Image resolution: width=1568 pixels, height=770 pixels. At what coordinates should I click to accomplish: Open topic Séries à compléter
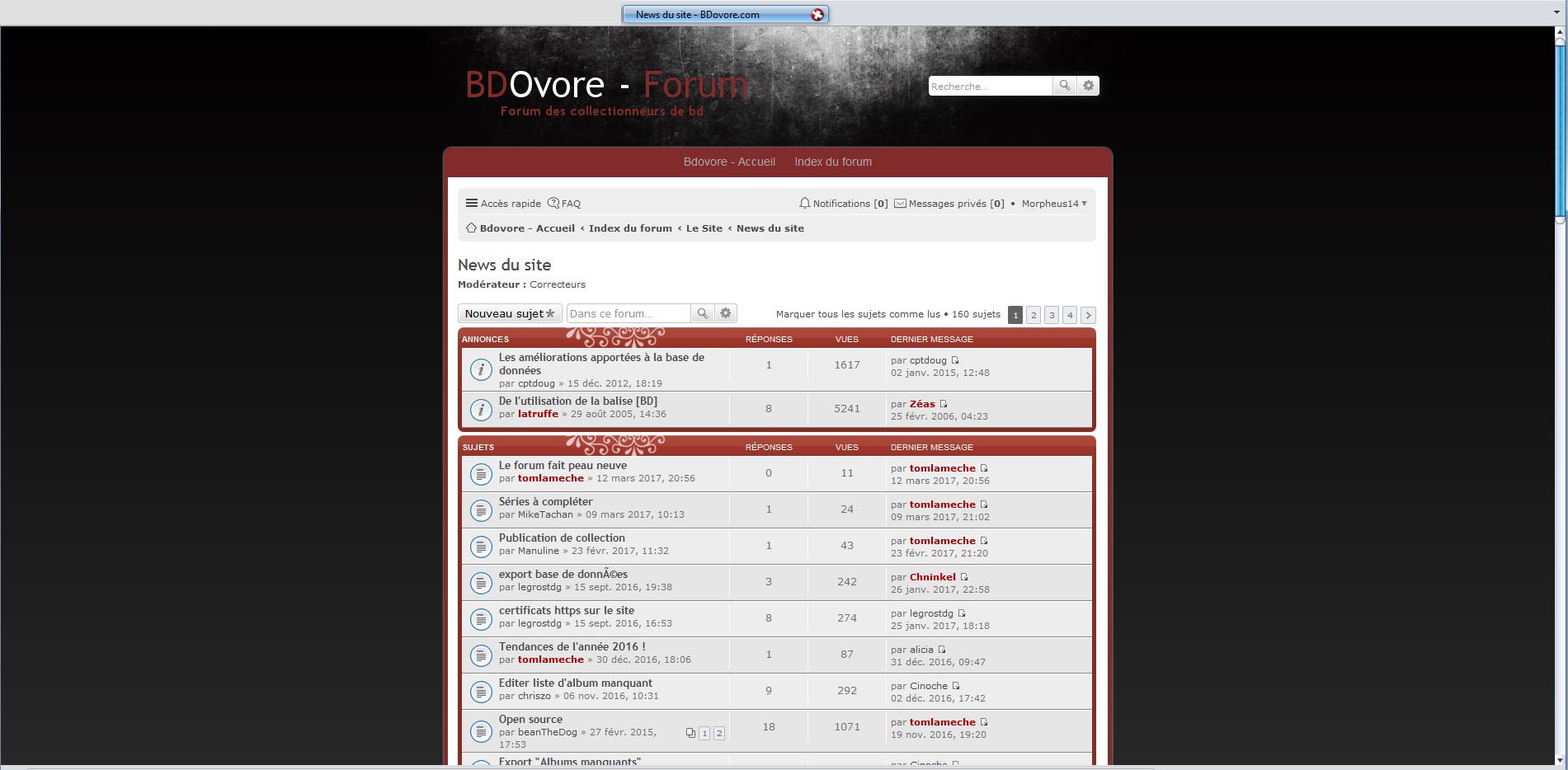(545, 501)
